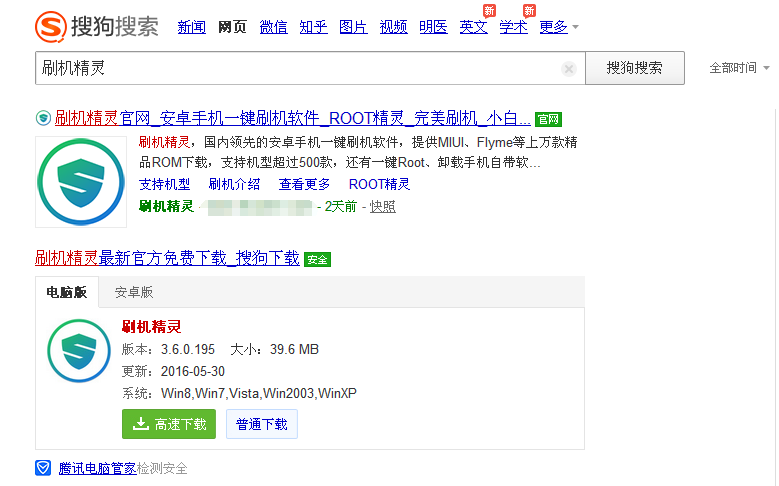
Task: Open the 图片 search category
Action: [x=353, y=27]
